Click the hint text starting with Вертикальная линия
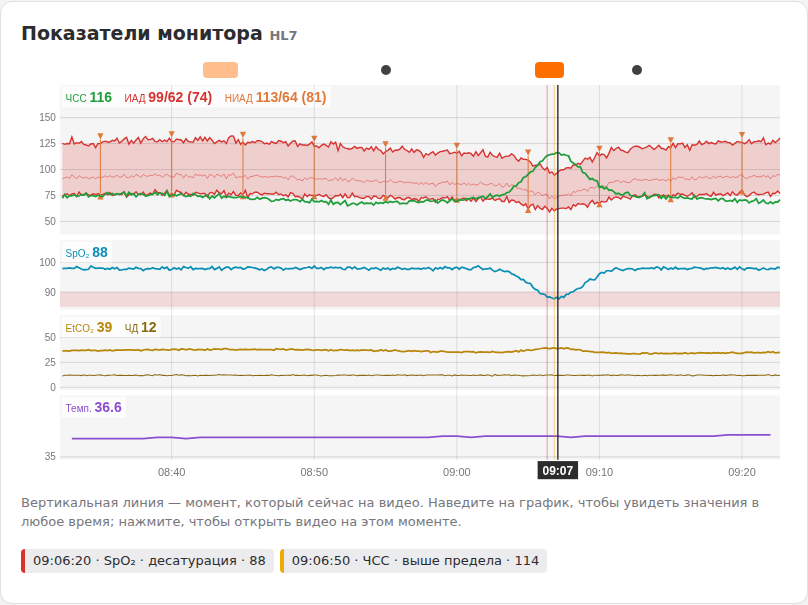The height and width of the screenshot is (605, 808). [390, 512]
